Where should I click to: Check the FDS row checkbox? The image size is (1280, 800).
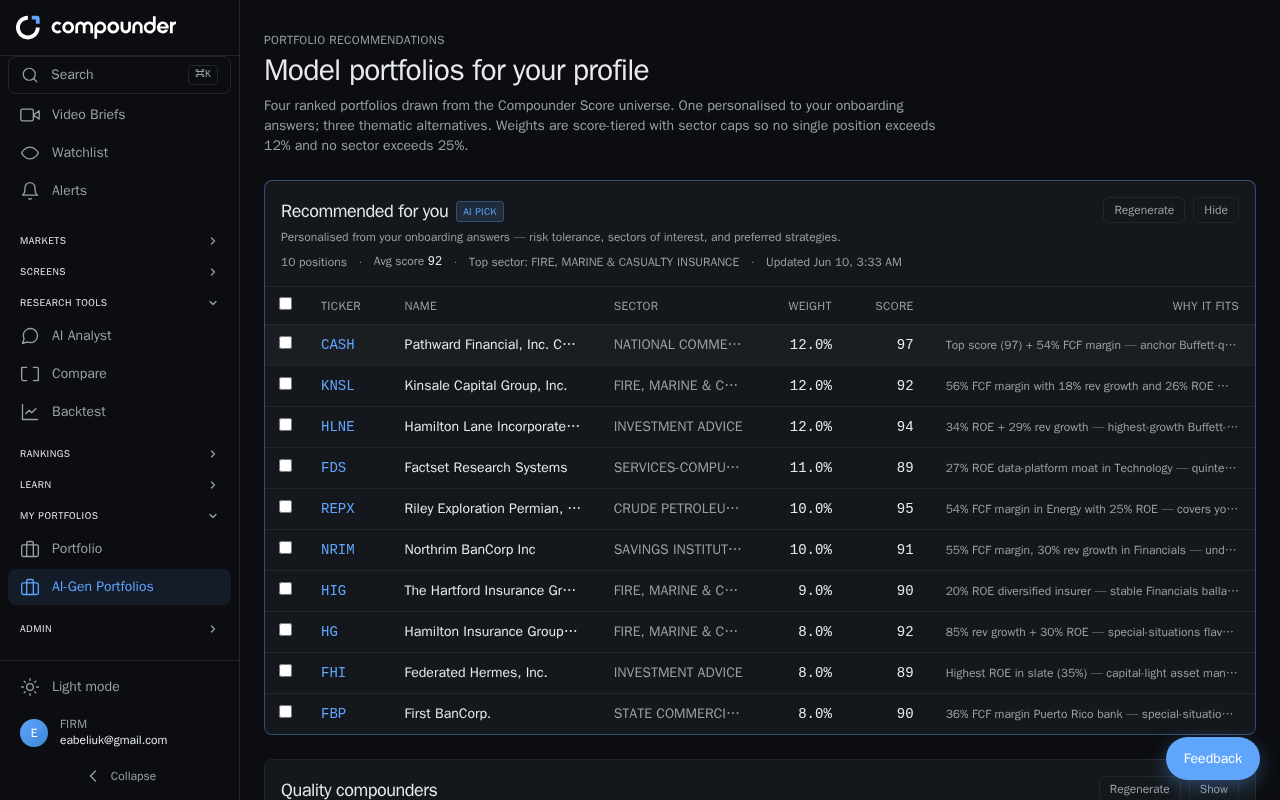286,466
